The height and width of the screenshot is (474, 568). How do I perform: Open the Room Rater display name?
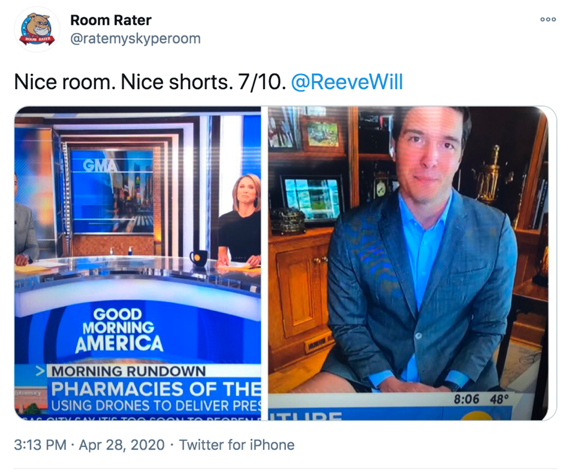[111, 20]
